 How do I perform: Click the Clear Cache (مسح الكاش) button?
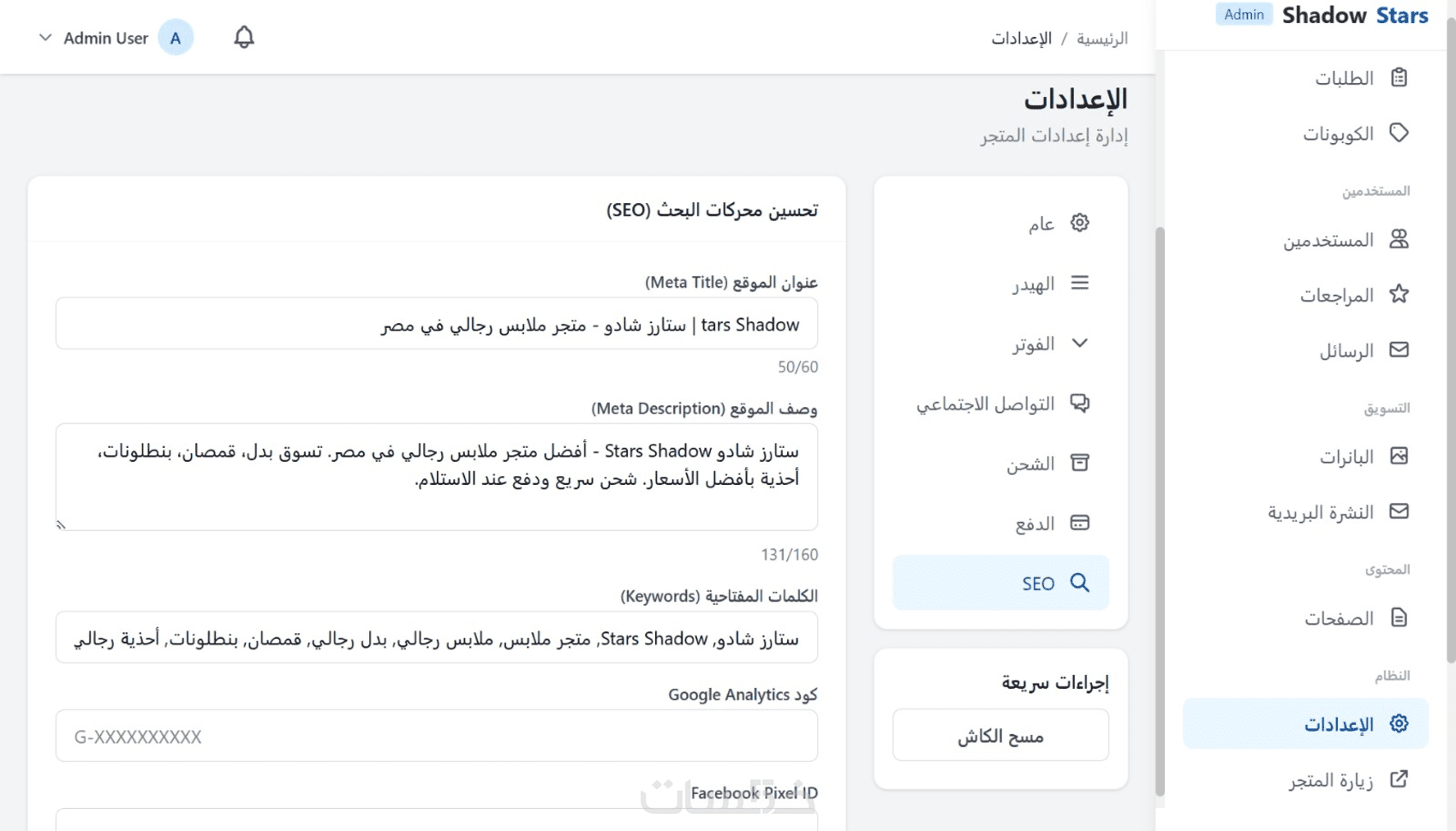click(x=1000, y=736)
